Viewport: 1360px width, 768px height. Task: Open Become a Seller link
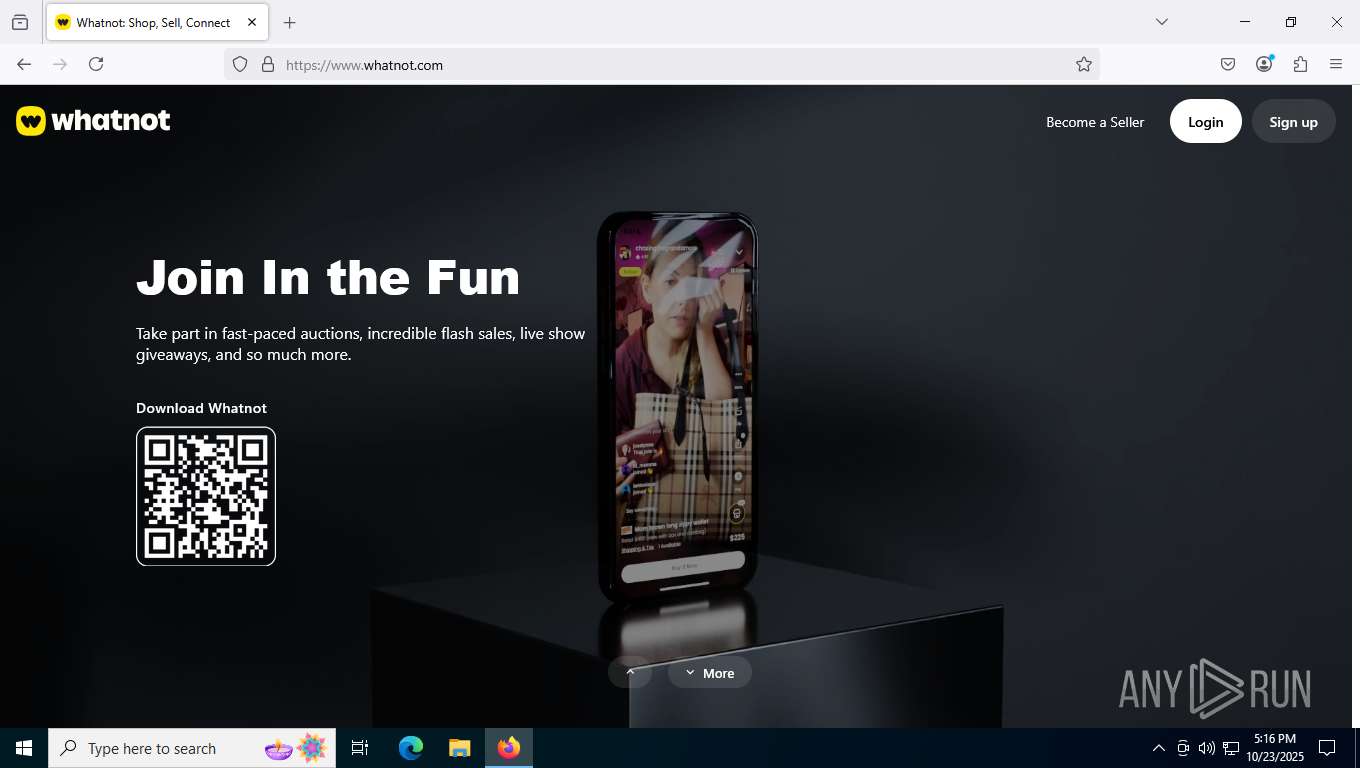pos(1095,122)
